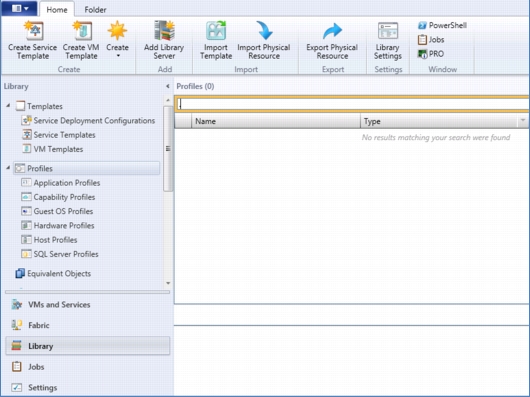Click the VM Templates node icon
Image resolution: width=530 pixels, height=397 pixels.
pyautogui.click(x=26, y=149)
